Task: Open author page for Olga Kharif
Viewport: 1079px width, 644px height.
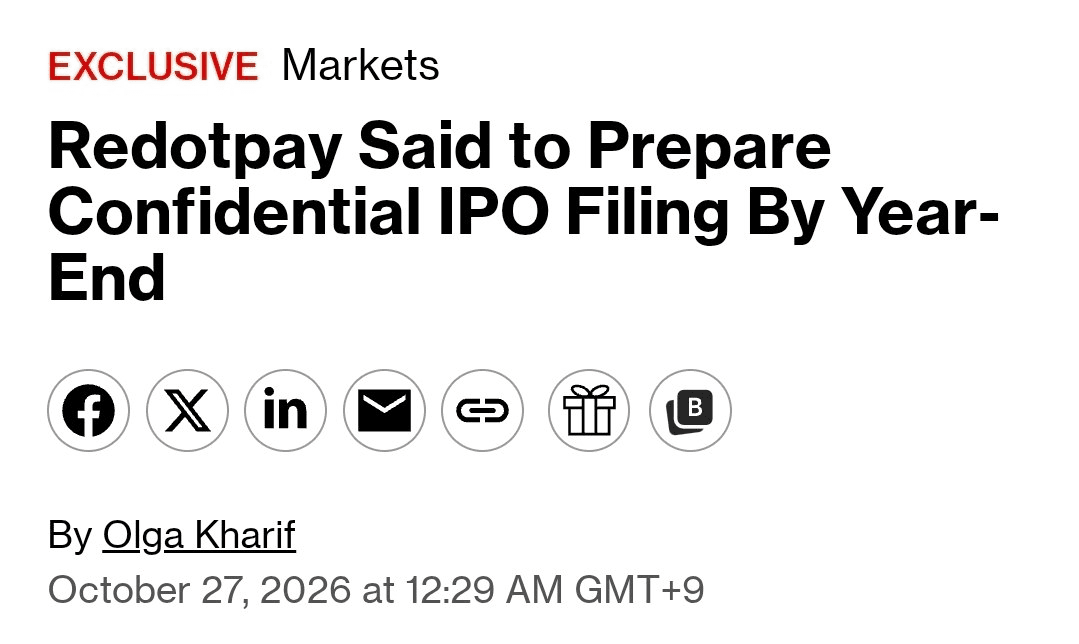Action: [199, 535]
